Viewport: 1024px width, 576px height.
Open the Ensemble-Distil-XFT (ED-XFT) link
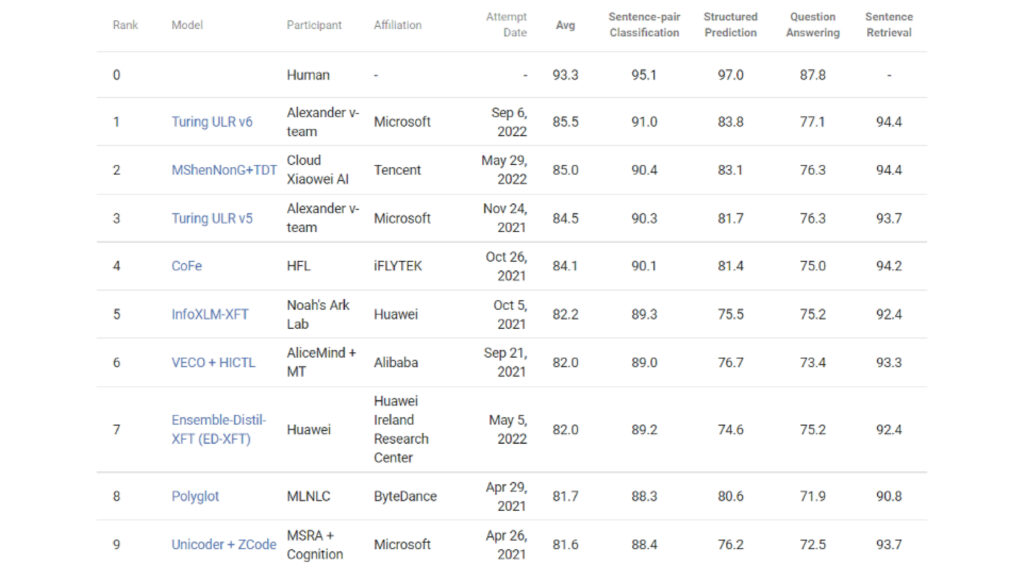pyautogui.click(x=219, y=429)
